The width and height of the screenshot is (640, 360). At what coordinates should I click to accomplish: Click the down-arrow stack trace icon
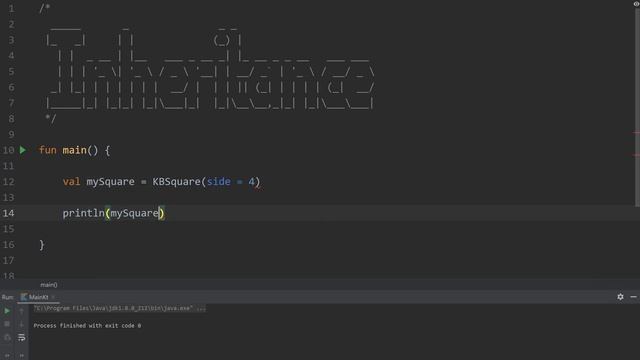tap(22, 324)
